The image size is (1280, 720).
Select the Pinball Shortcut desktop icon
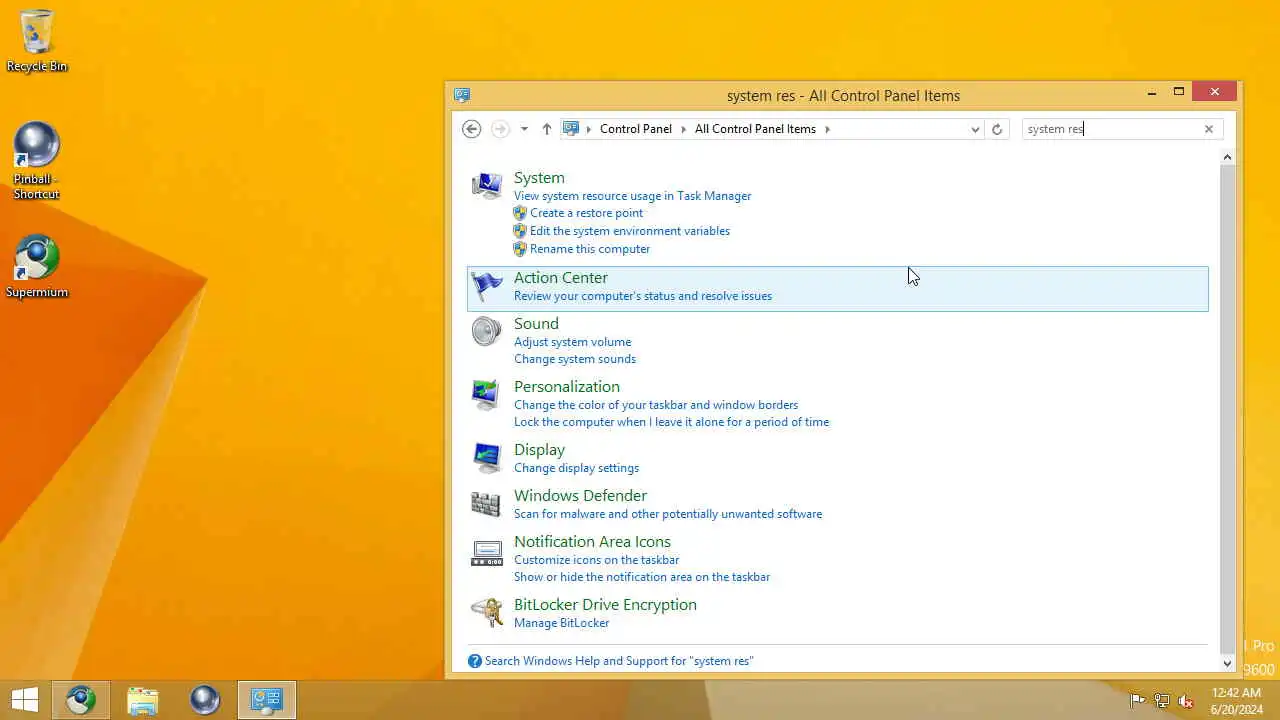[37, 161]
